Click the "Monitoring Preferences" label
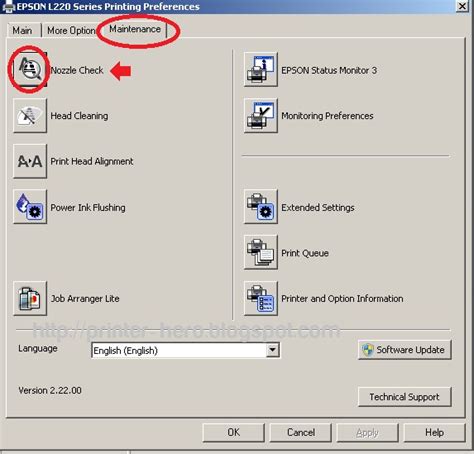The height and width of the screenshot is (454, 474). (x=327, y=116)
